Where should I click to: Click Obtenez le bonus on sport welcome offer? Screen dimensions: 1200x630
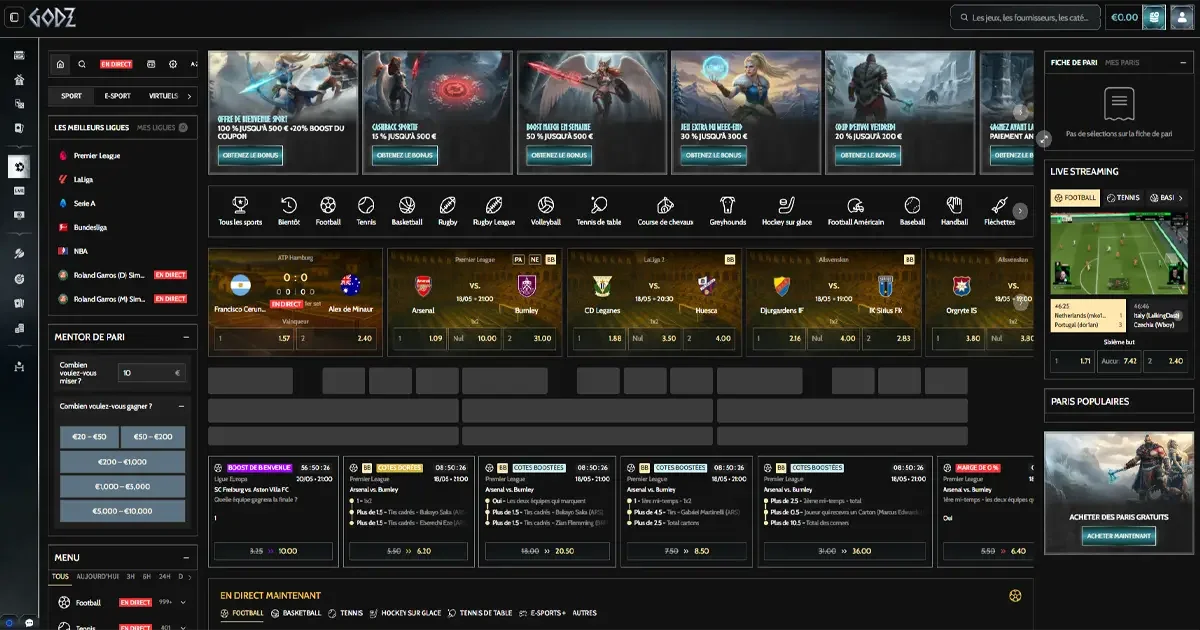coord(250,156)
